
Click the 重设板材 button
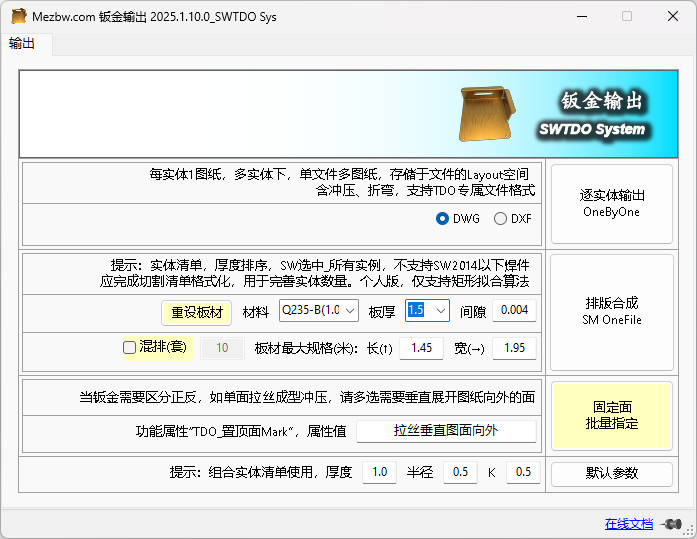point(196,312)
